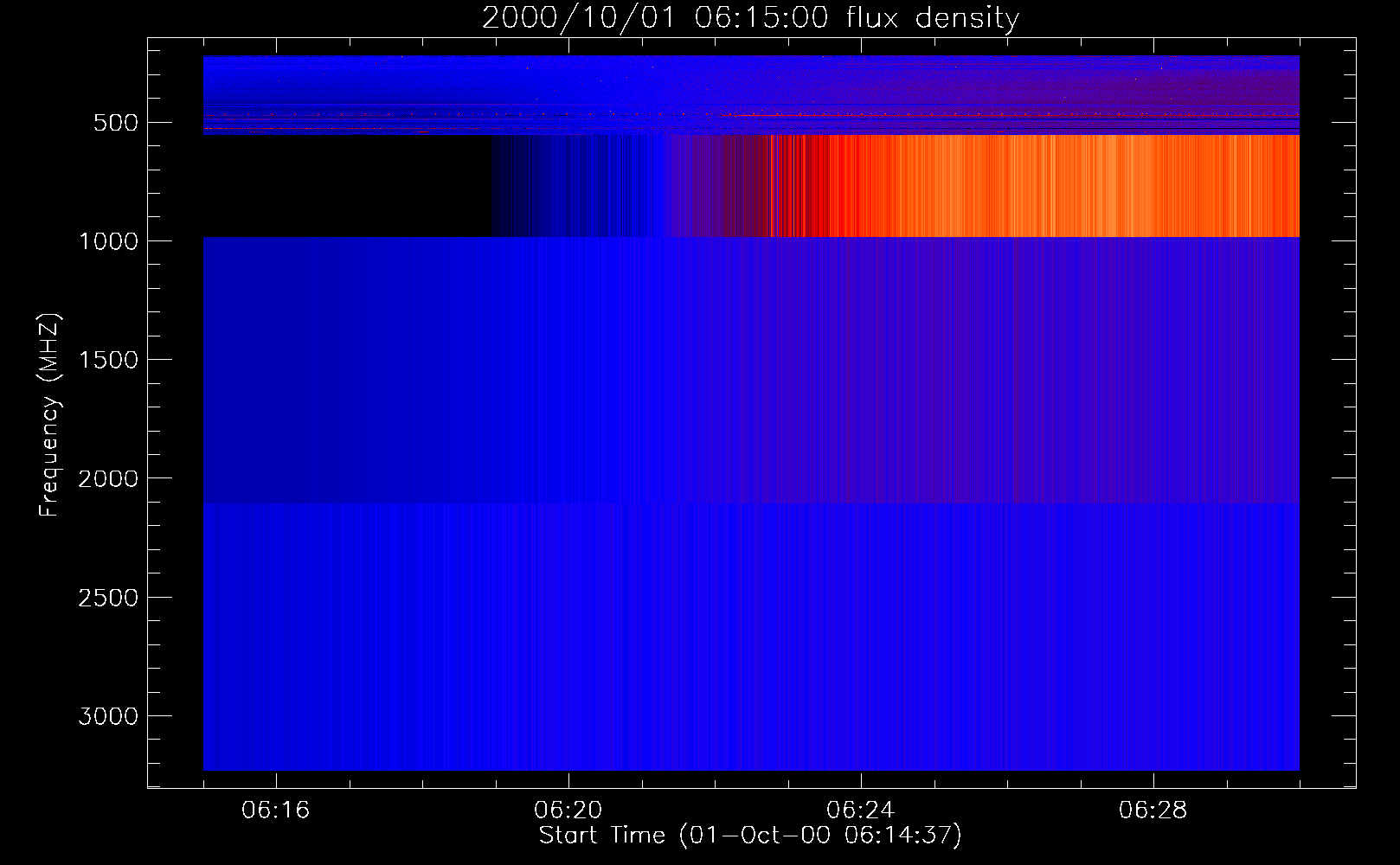Pick the 06:28 time tick label
The width and height of the screenshot is (1400, 865).
1153,811
